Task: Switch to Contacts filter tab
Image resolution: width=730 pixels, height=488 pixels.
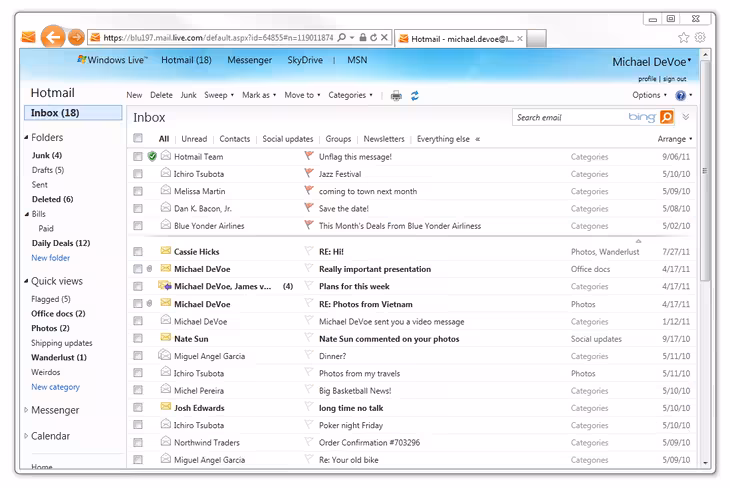Action: 234,139
